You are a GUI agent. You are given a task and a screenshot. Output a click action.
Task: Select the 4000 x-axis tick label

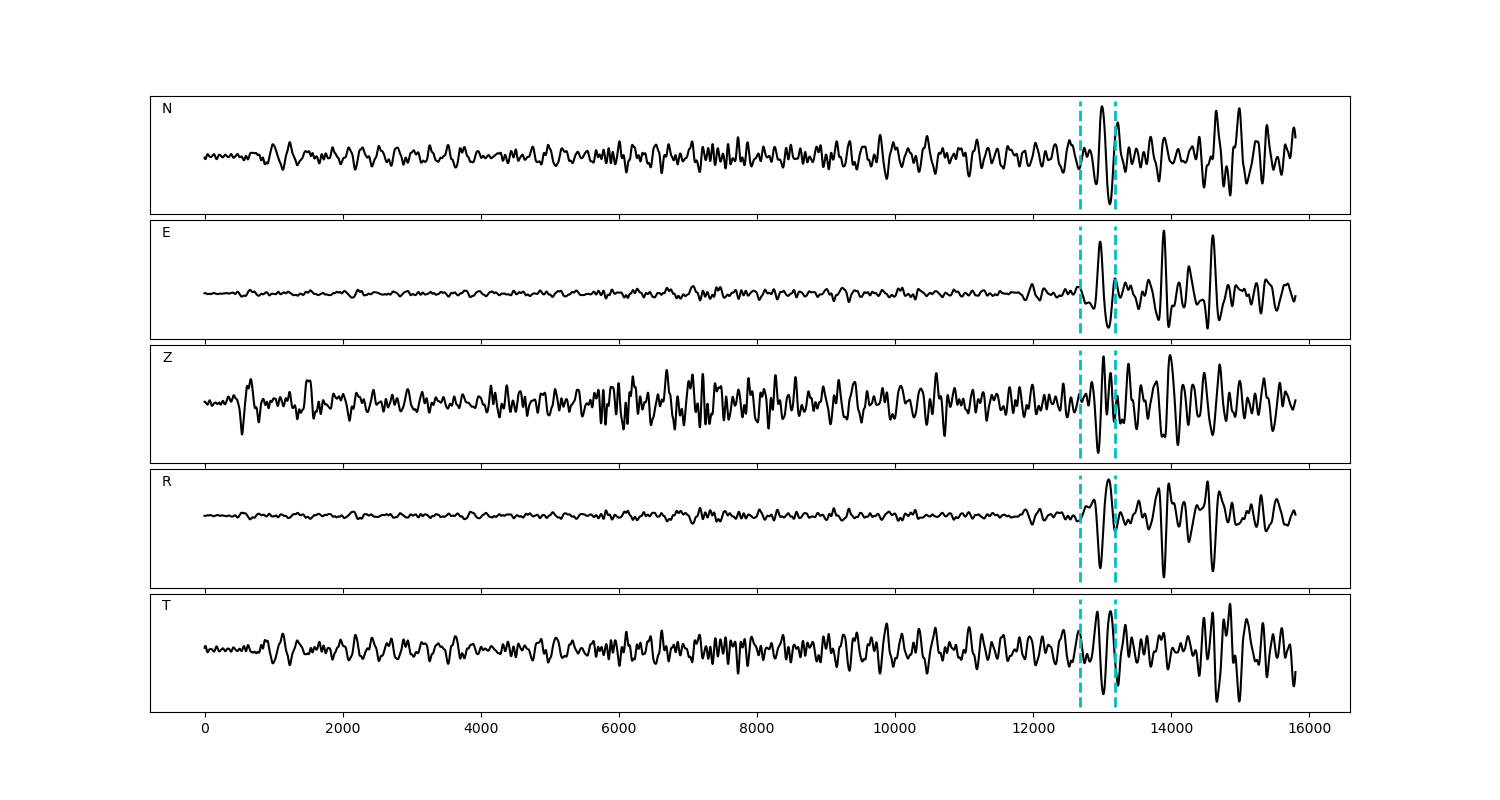click(x=481, y=730)
